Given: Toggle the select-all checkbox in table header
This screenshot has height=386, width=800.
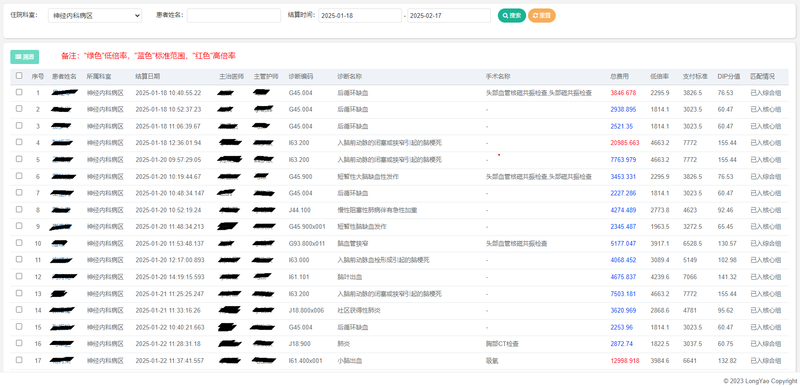Looking at the screenshot, I should [x=19, y=75].
